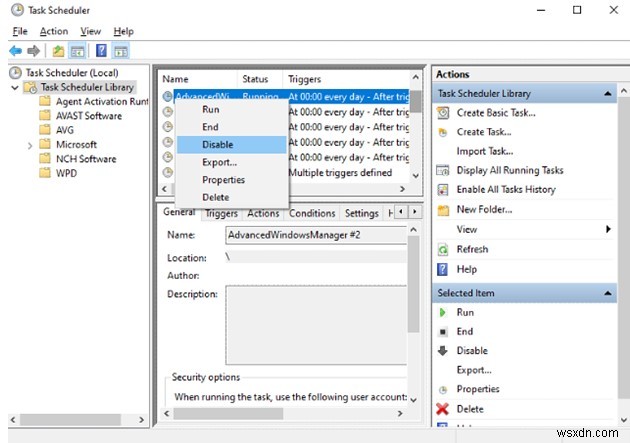The height and width of the screenshot is (443, 630).
Task: Click the Display All Running Tasks icon
Action: (x=443, y=170)
